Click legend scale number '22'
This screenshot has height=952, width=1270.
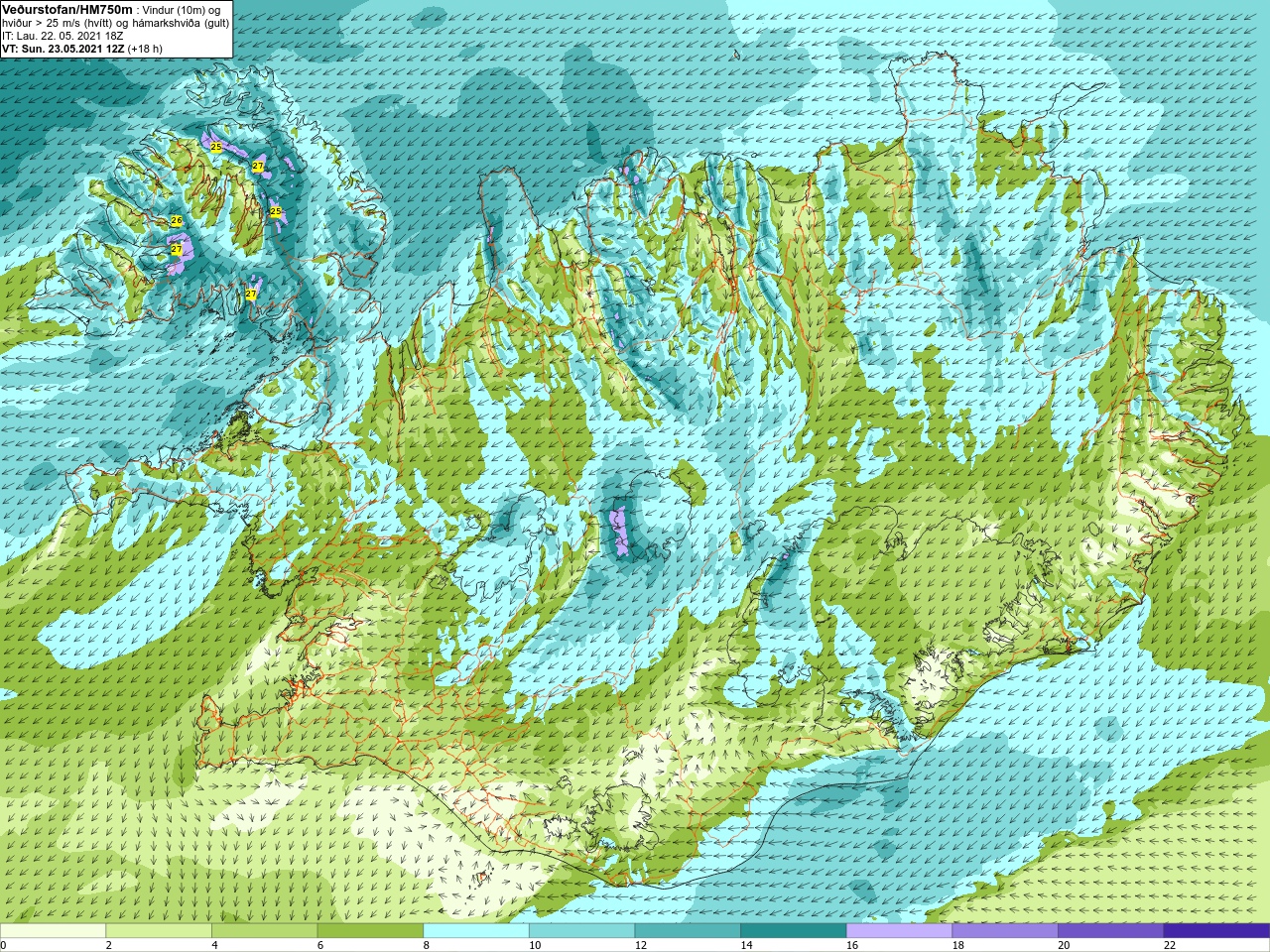(1170, 946)
